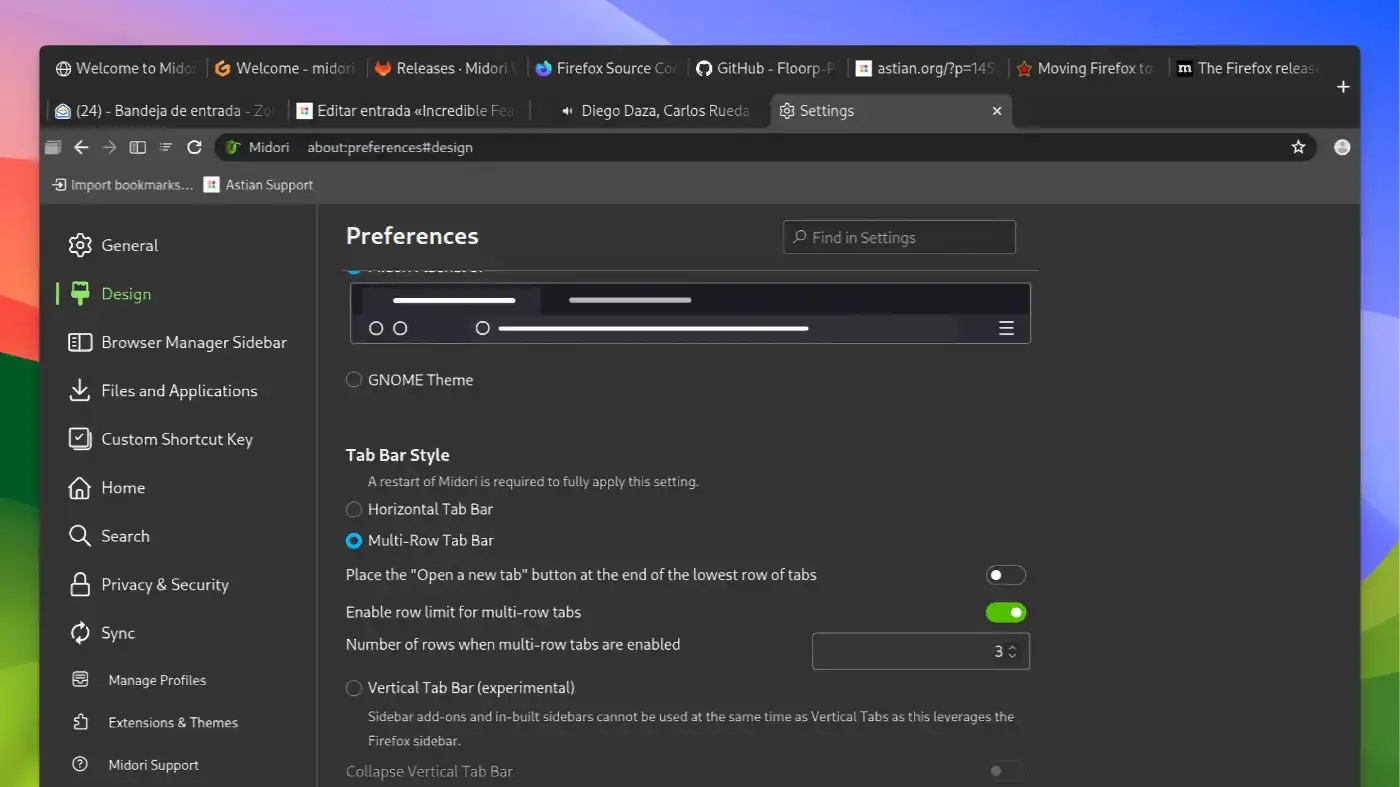Screen dimensions: 1400x787
Task: Switch to the Diego Daza, Carlos Rueda tab
Action: click(x=655, y=111)
